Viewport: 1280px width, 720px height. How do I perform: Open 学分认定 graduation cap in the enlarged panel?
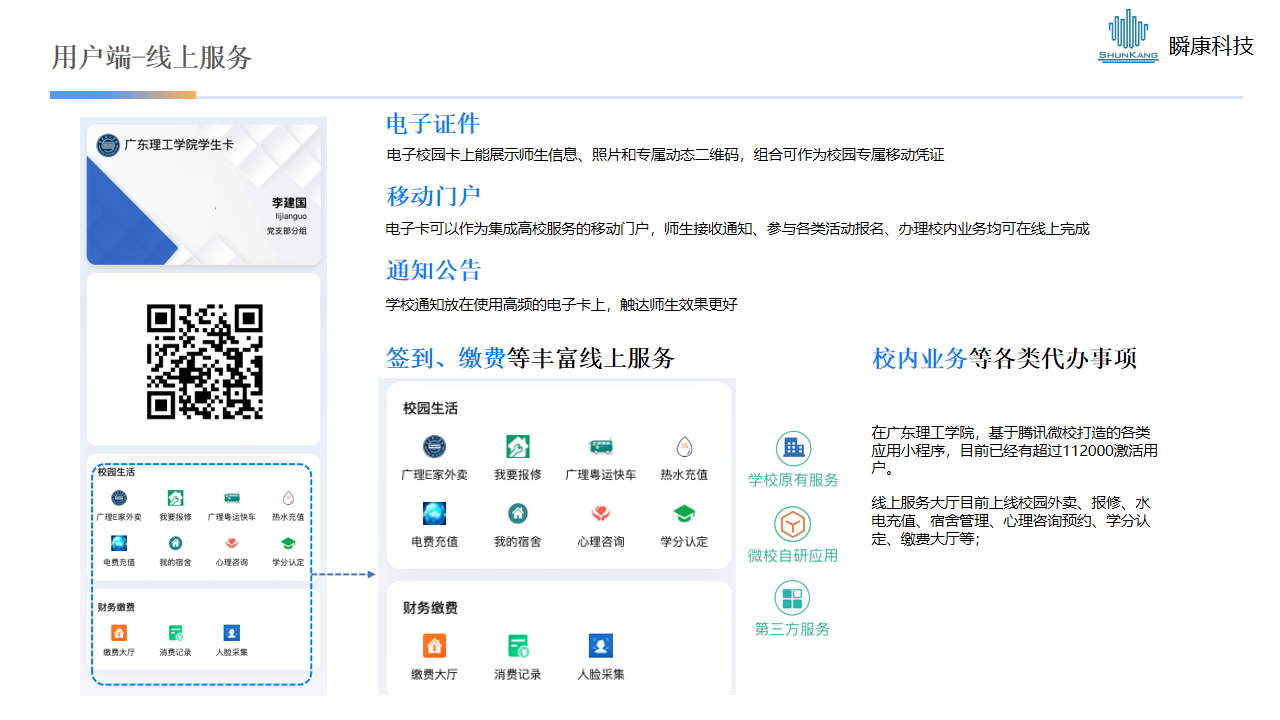coord(684,514)
